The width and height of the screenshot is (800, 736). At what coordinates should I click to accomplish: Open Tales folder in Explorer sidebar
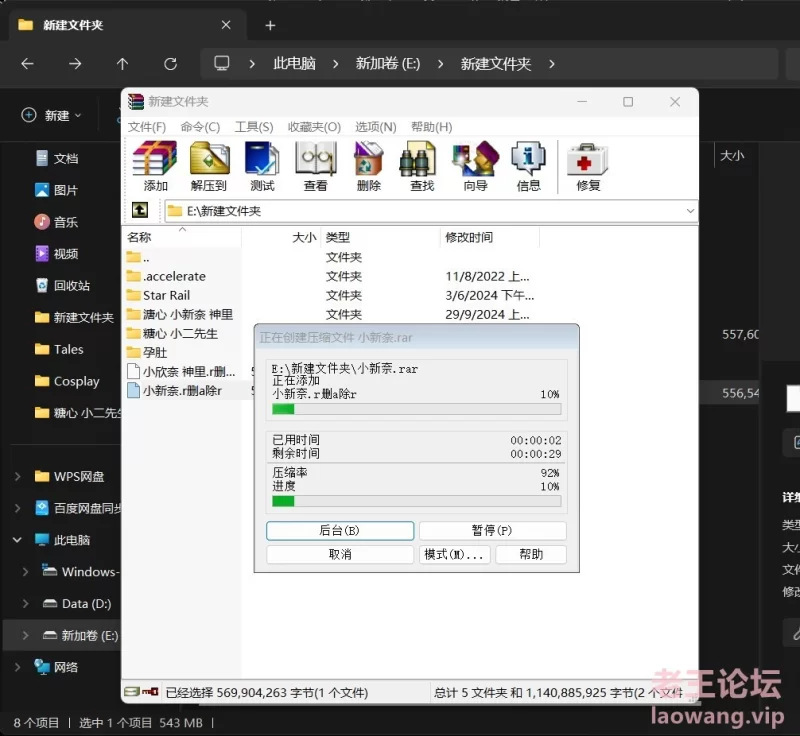59,349
